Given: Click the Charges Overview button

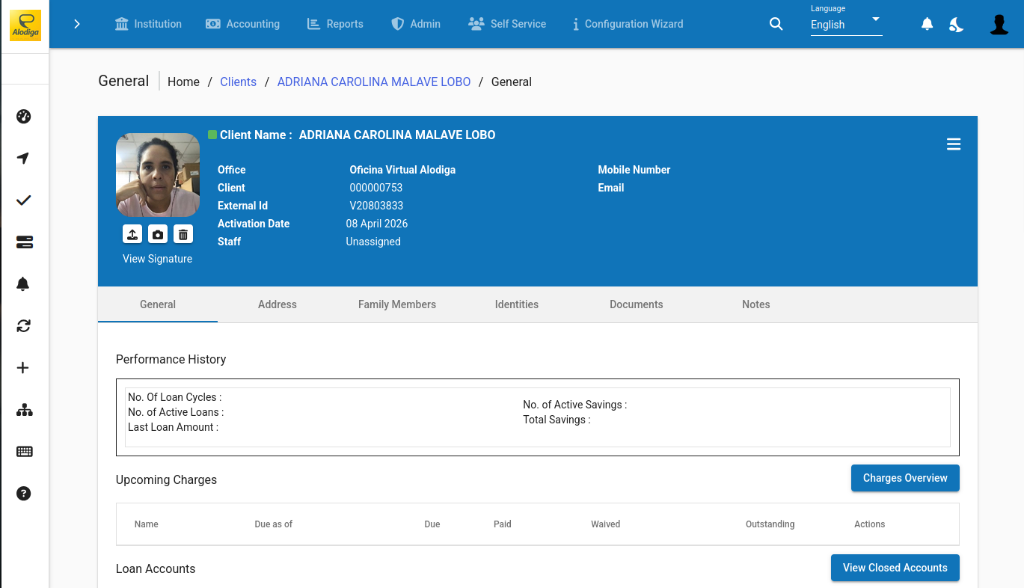Looking at the screenshot, I should (x=904, y=477).
